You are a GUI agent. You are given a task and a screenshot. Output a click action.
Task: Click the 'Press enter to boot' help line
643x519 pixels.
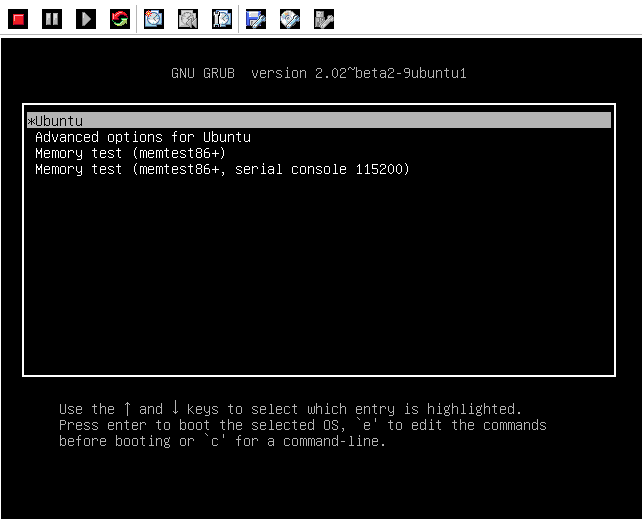[303, 425]
